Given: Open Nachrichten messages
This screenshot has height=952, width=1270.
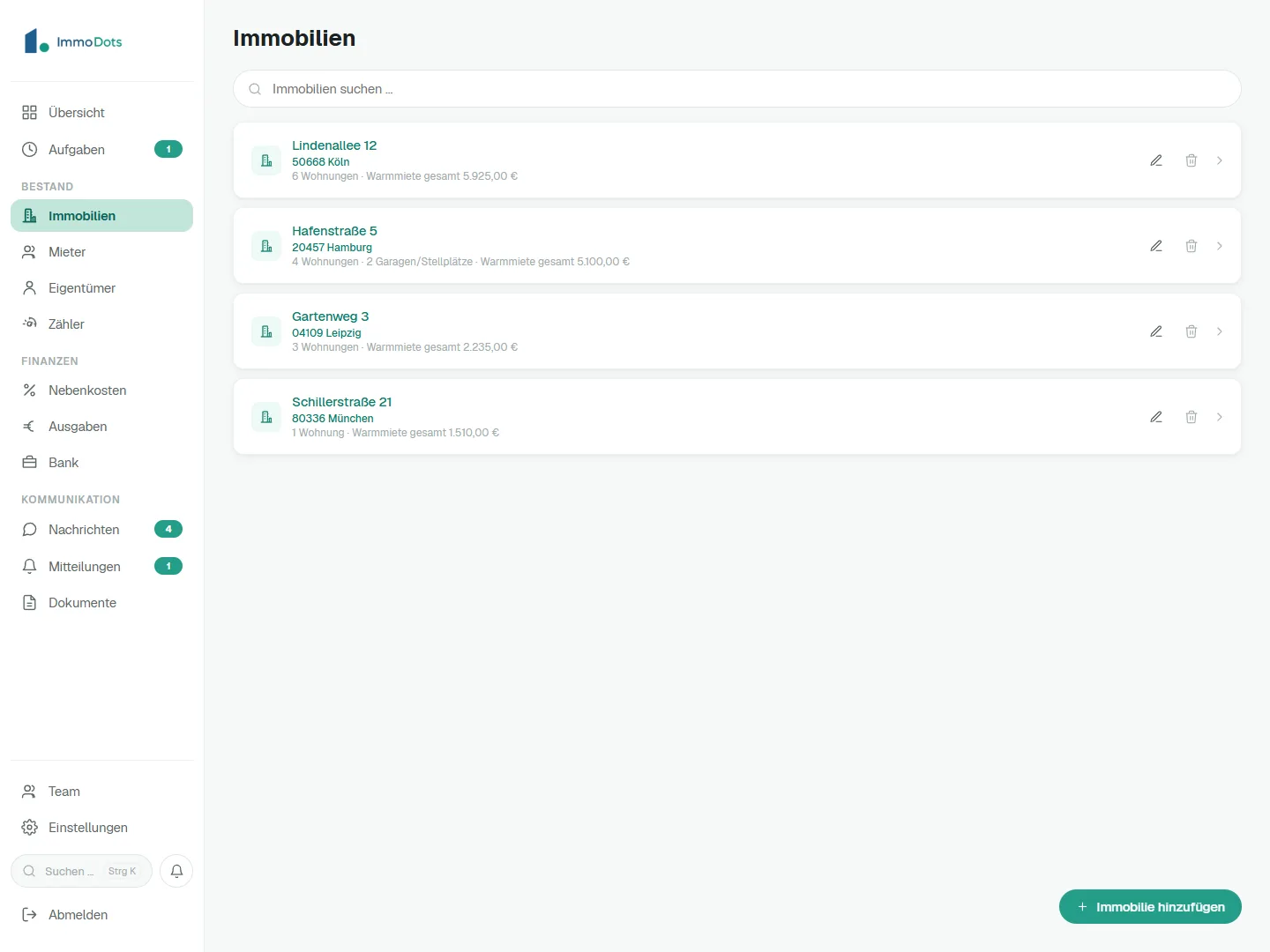Looking at the screenshot, I should point(101,530).
